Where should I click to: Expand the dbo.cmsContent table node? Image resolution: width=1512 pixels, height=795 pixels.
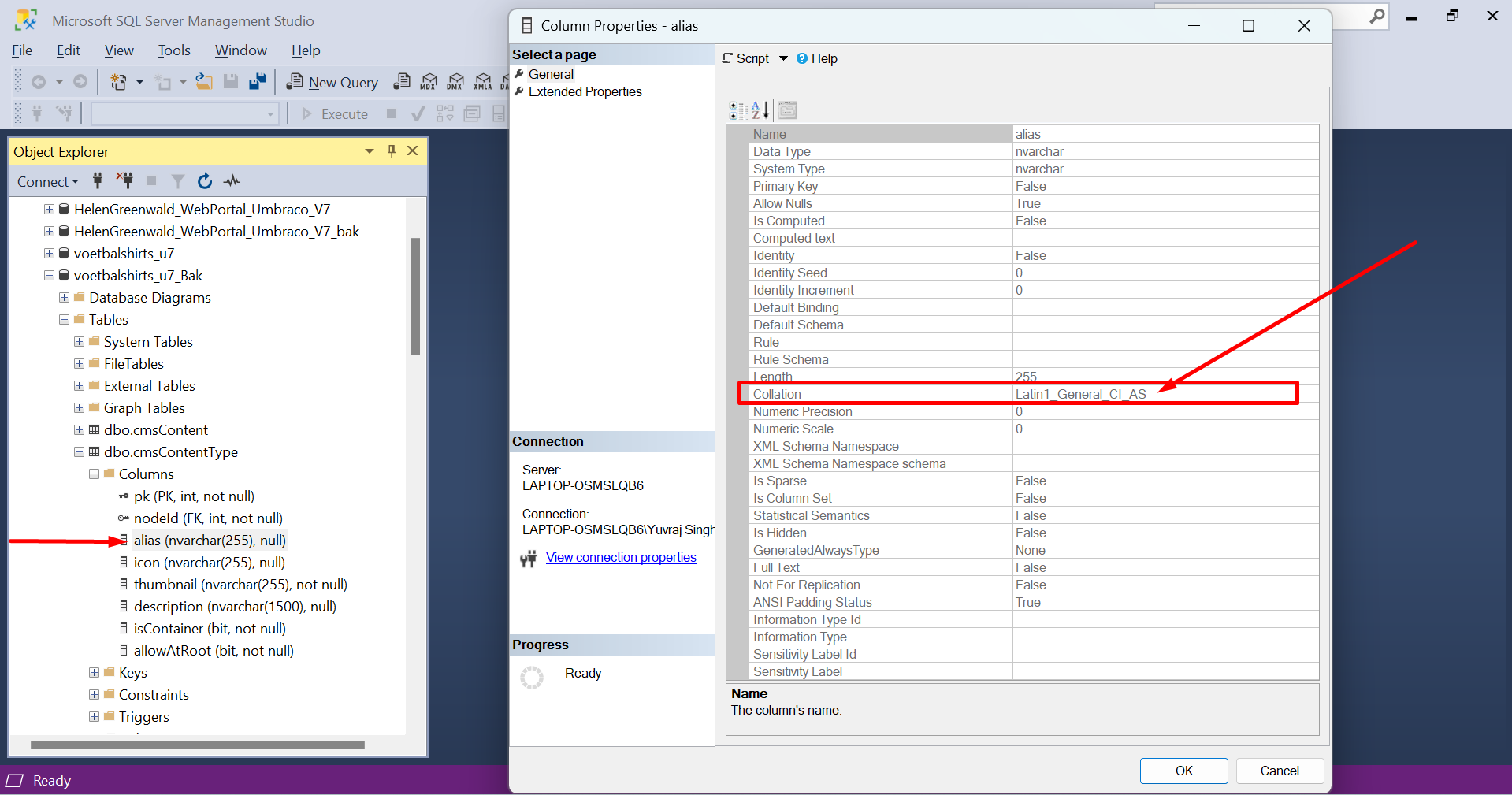tap(79, 430)
